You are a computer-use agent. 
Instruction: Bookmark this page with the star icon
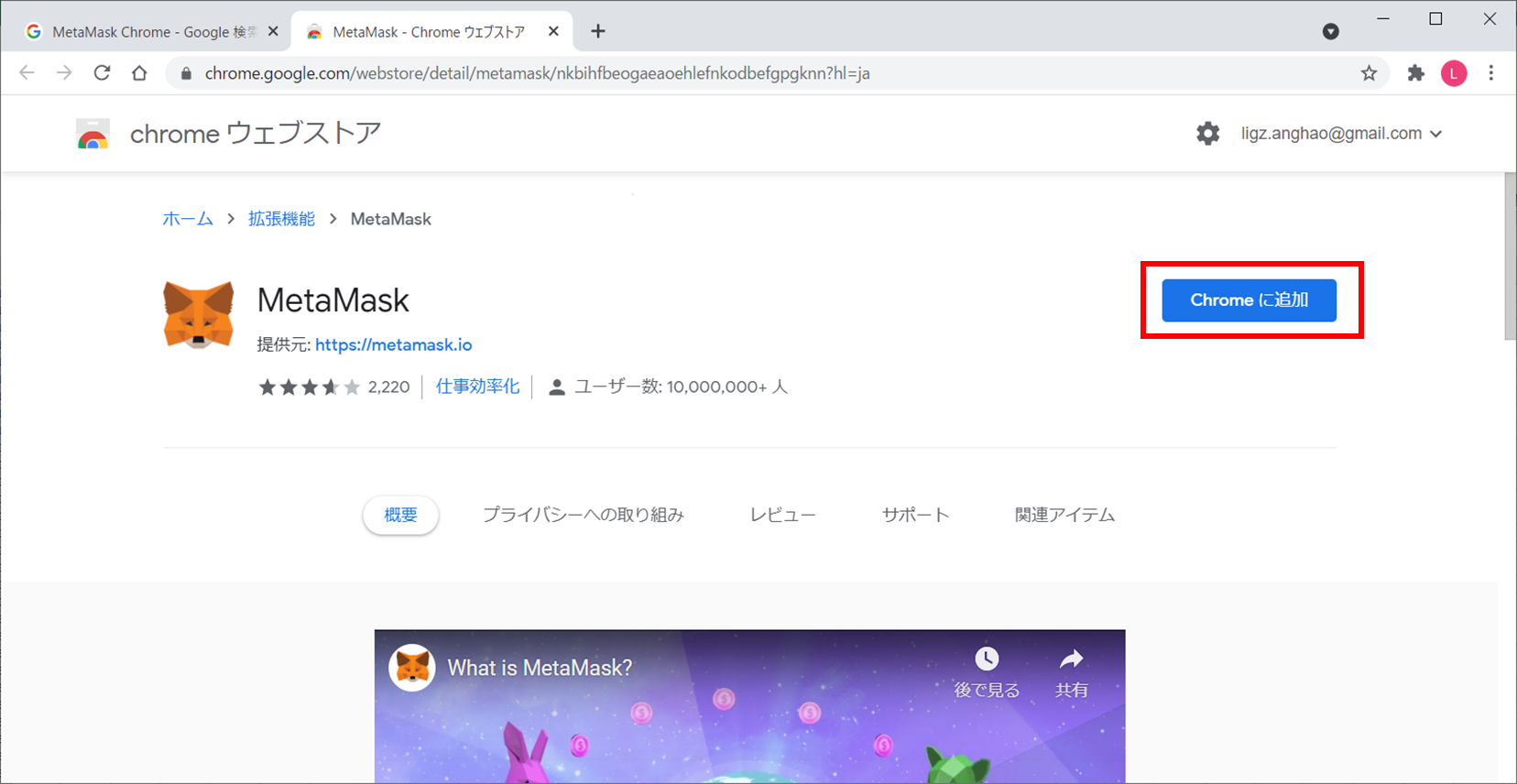point(1369,73)
